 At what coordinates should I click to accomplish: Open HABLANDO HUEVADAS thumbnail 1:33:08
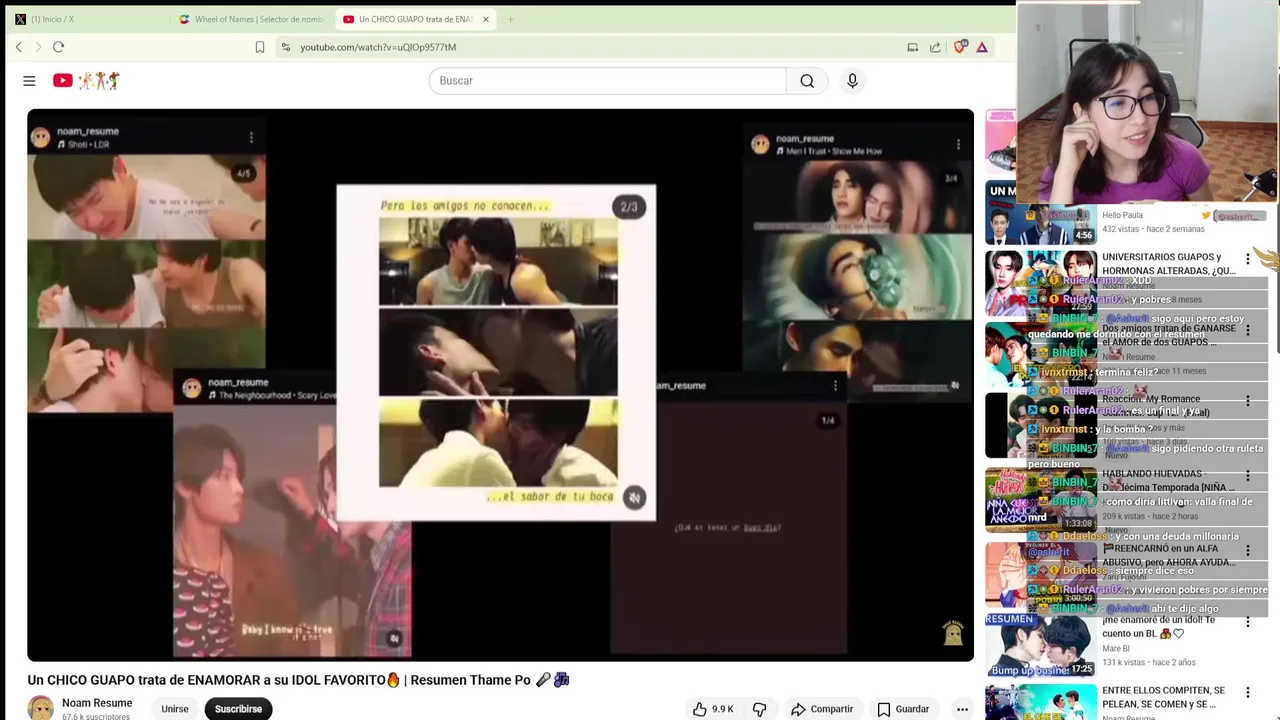click(x=1040, y=499)
